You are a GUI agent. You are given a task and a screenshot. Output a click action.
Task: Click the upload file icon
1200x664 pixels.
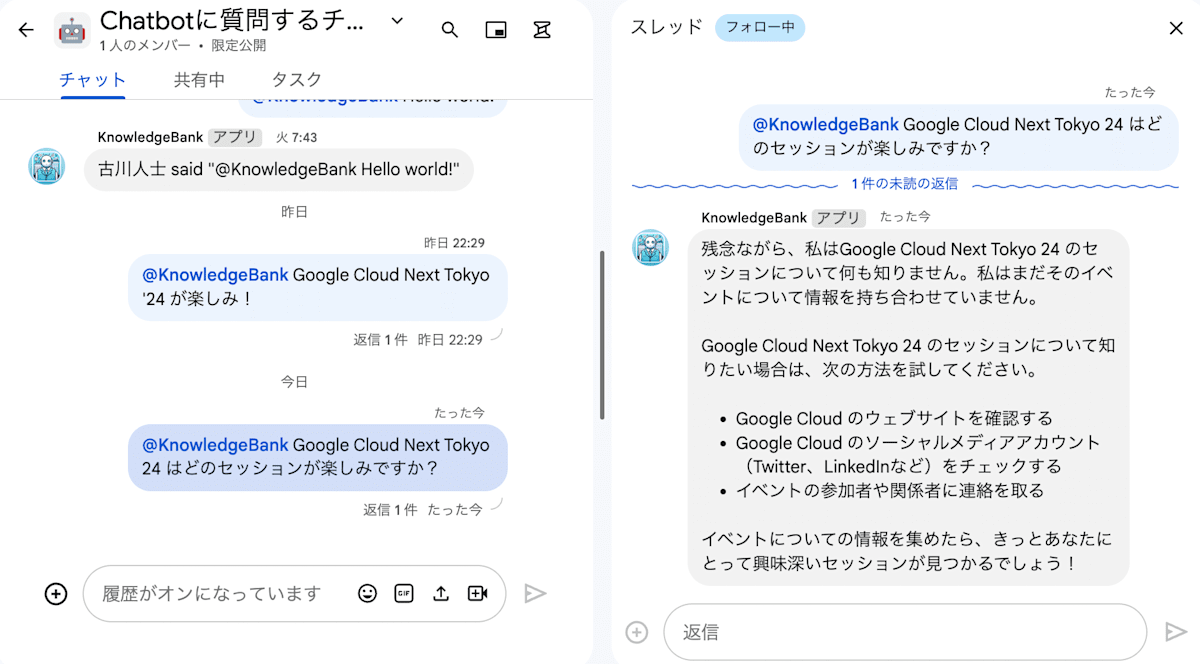coord(441,594)
